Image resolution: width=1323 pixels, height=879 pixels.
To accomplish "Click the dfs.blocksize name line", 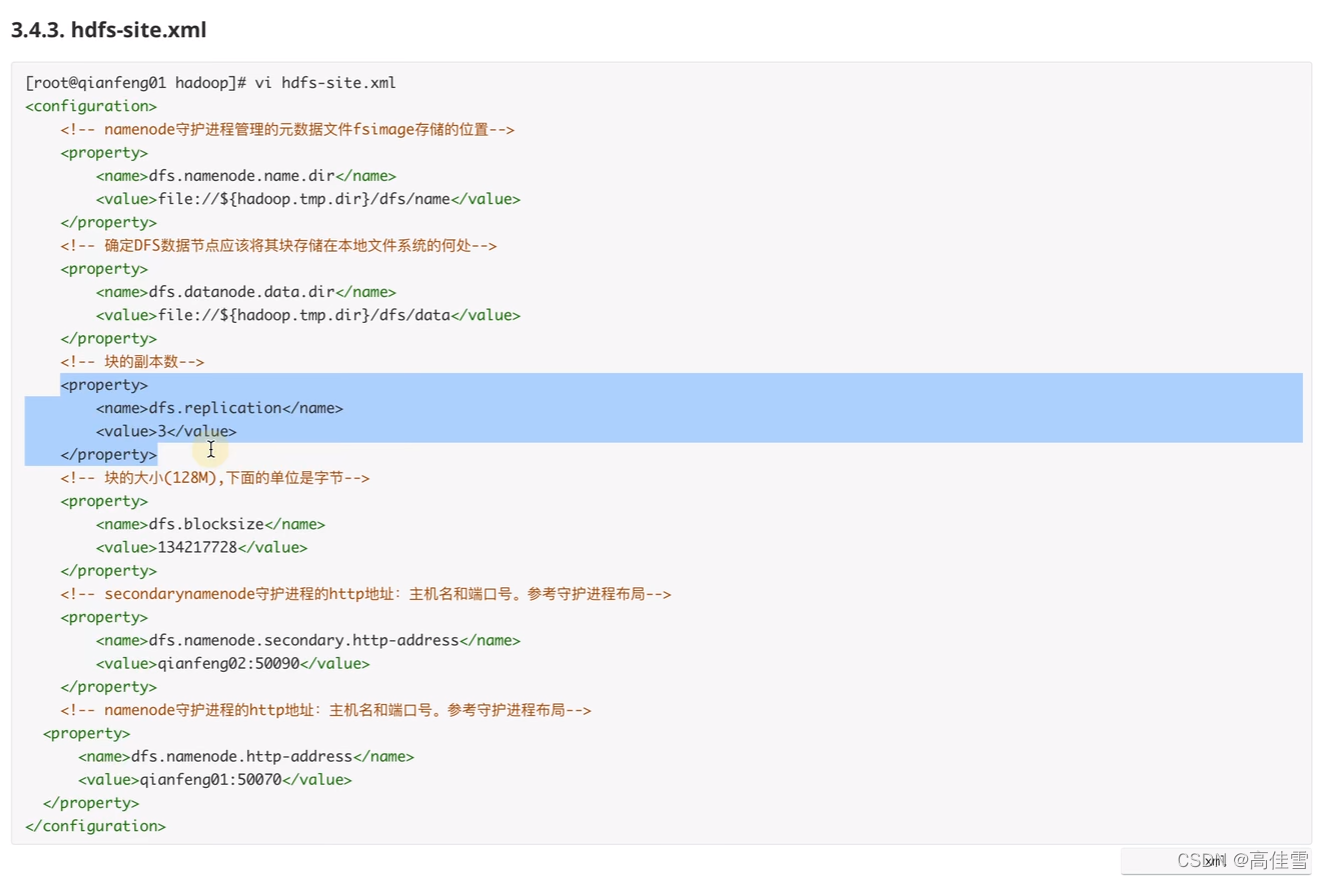I will tap(210, 524).
